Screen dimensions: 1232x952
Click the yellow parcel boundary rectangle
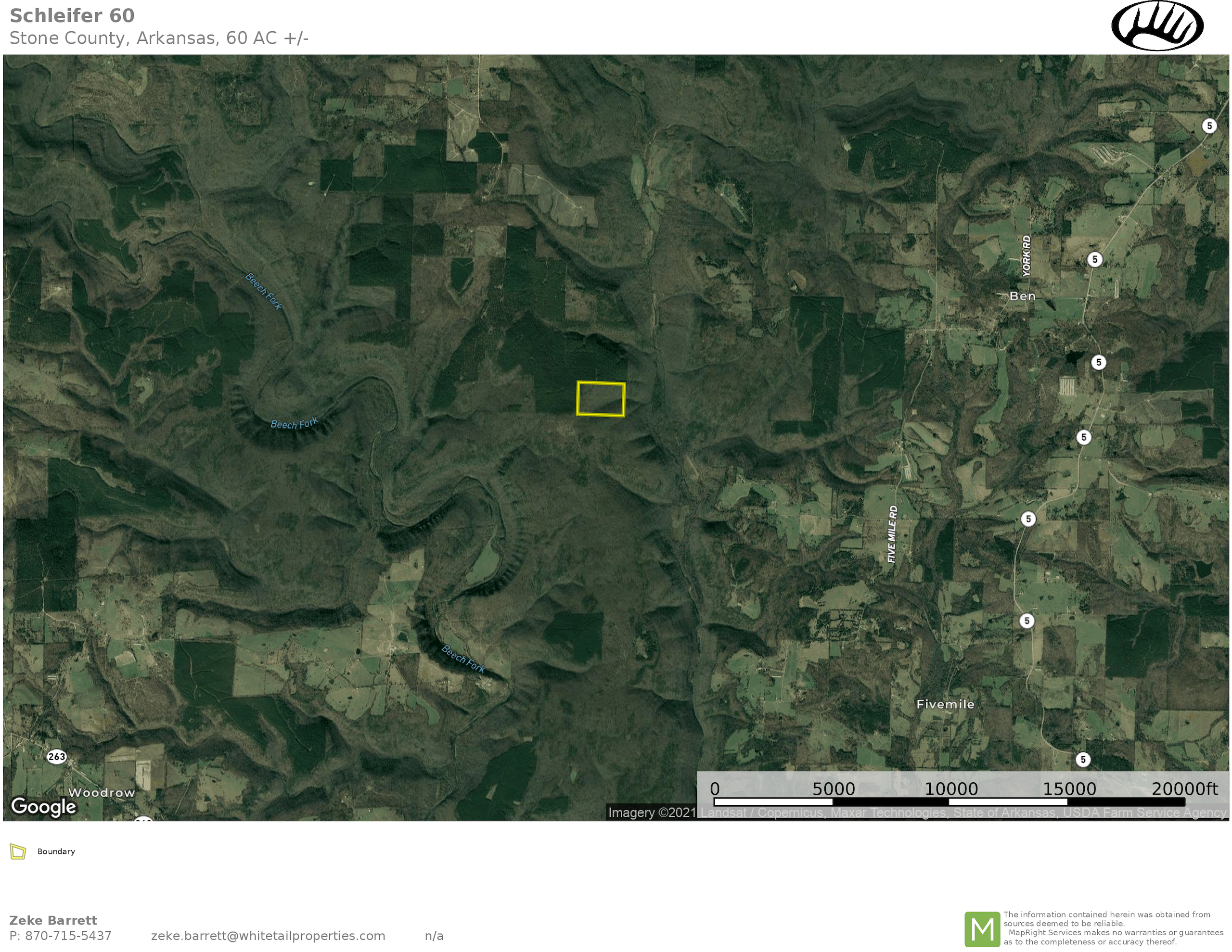click(x=601, y=399)
